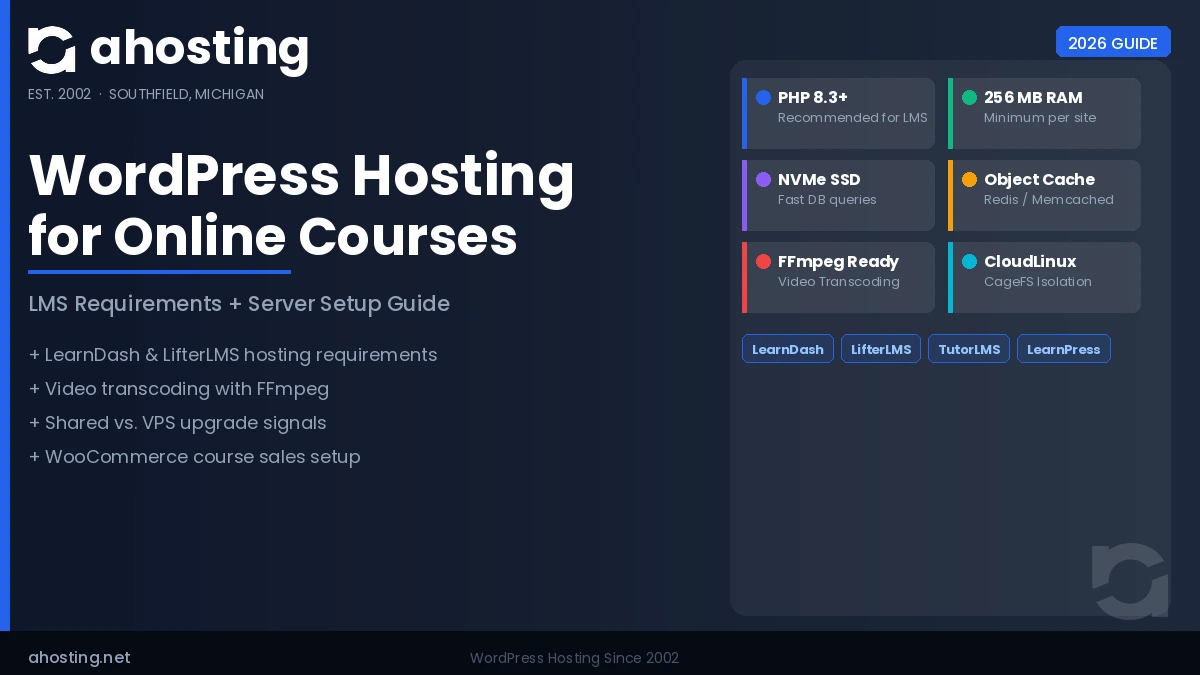Viewport: 1200px width, 675px height.
Task: Click the red dot beside FFmpeg Ready
Action: 764,262
